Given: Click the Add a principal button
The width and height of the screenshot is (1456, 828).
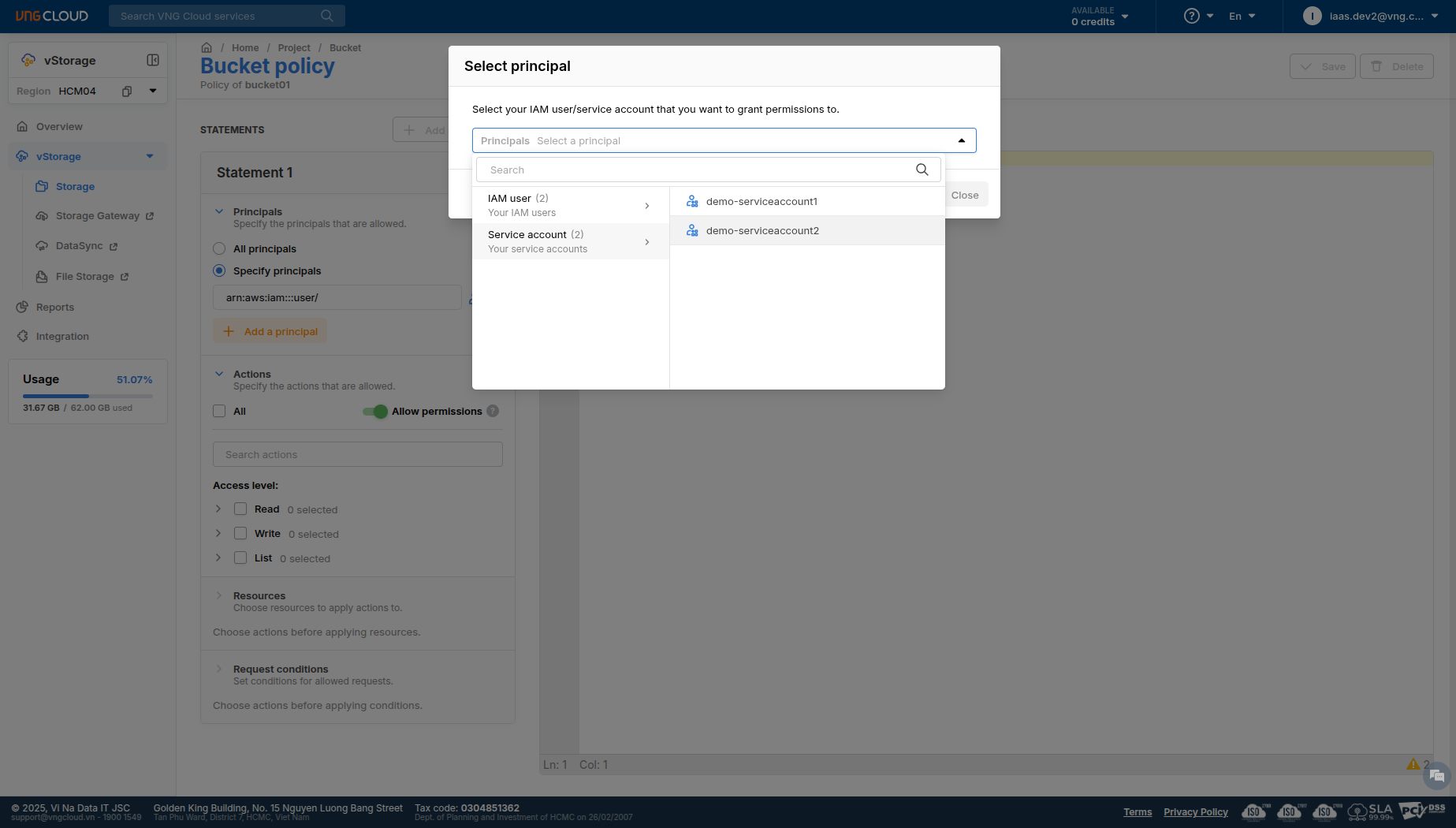Looking at the screenshot, I should 270,331.
